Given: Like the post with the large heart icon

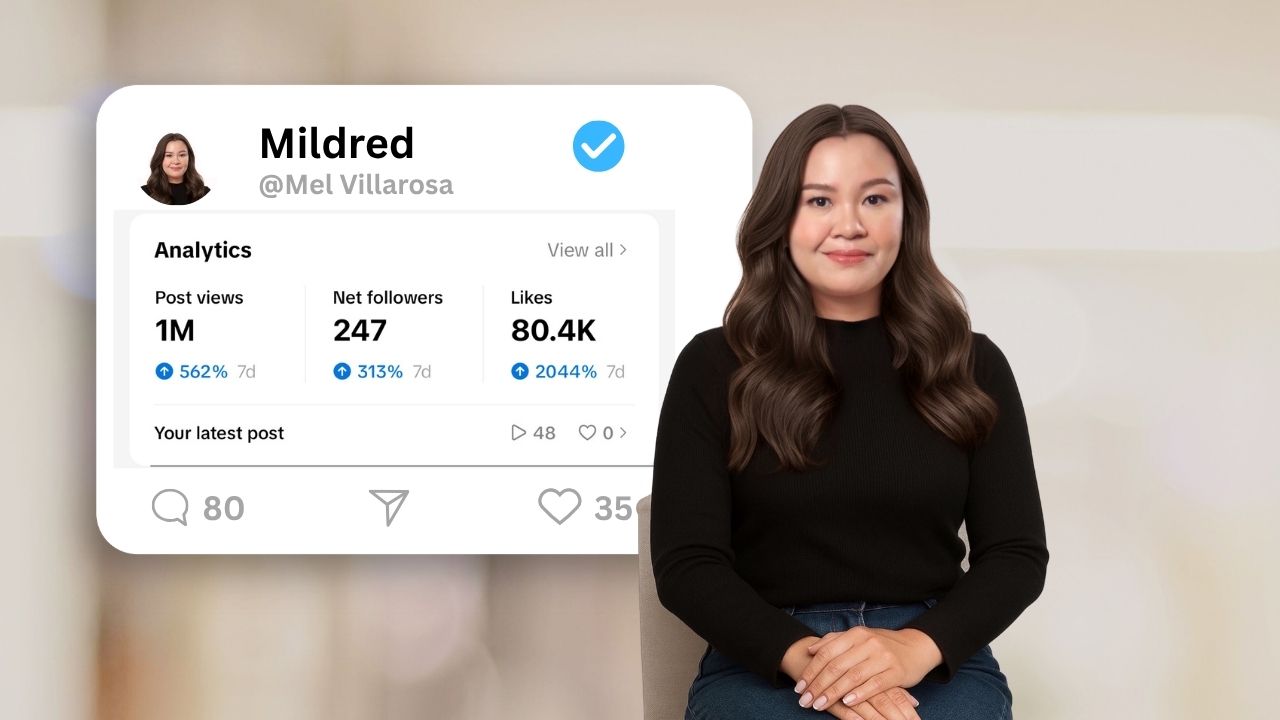Looking at the screenshot, I should (x=559, y=506).
